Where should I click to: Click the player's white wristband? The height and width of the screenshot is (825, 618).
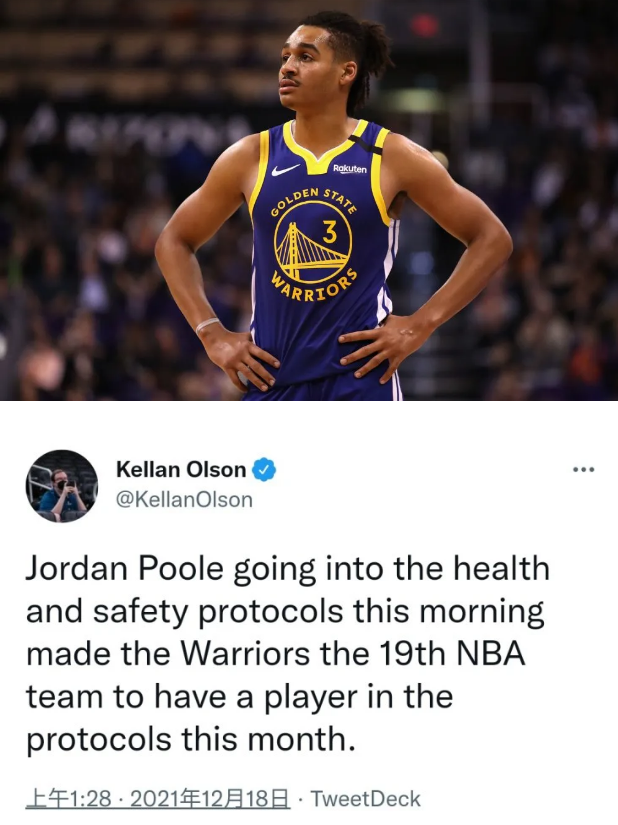207,325
